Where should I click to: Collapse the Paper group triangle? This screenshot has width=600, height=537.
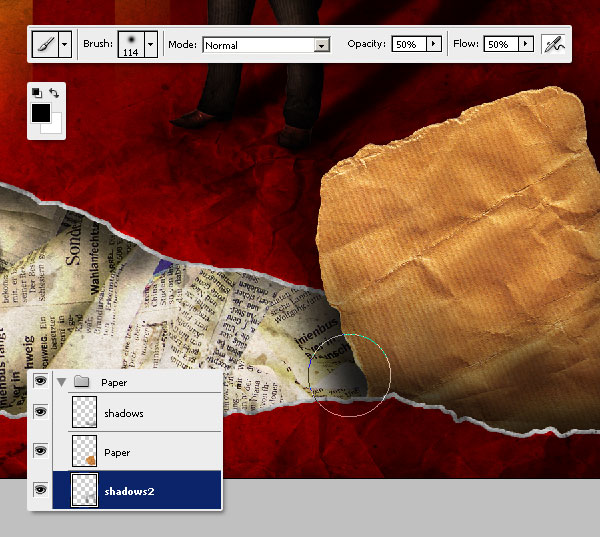62,382
